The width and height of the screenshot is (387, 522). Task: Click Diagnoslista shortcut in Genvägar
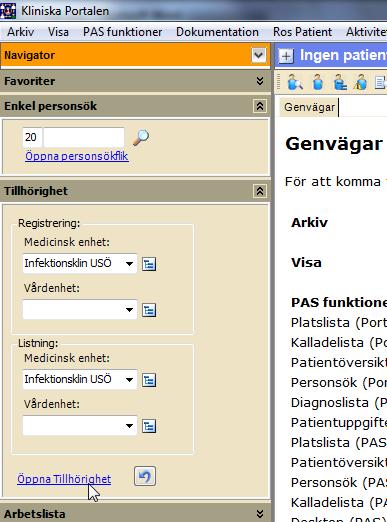pyautogui.click(x=339, y=403)
